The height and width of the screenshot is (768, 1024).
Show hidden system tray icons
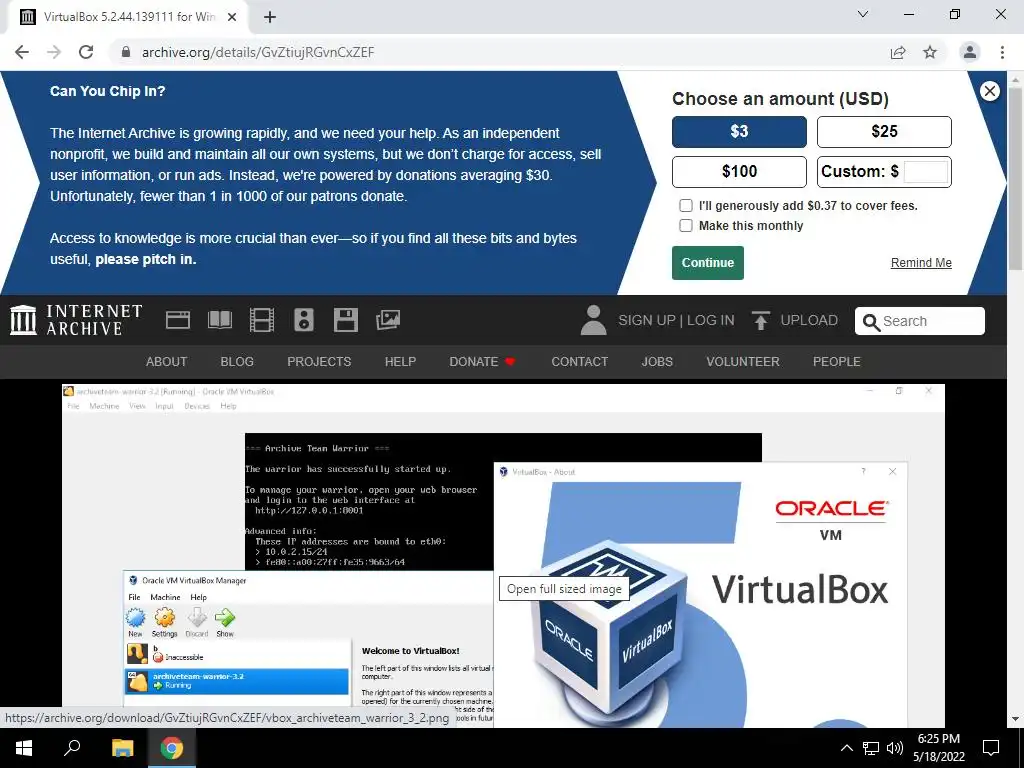coord(846,748)
